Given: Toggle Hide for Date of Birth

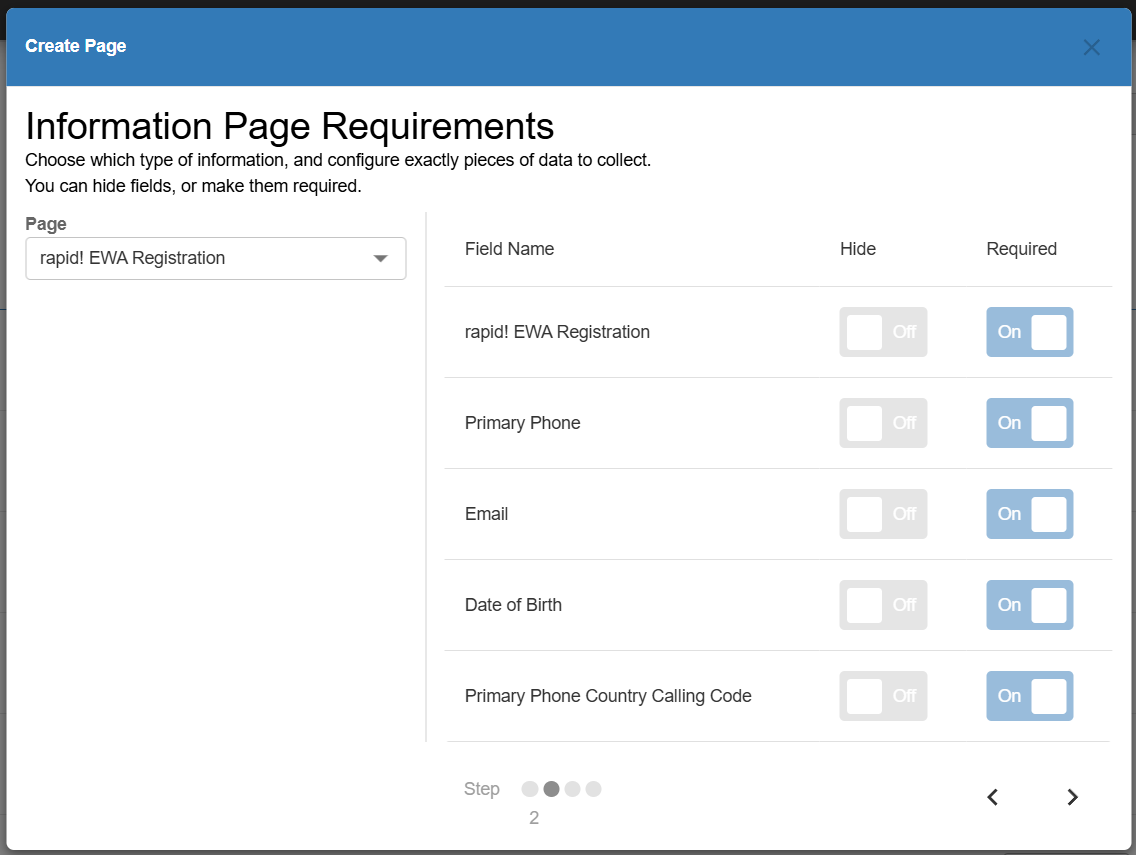Looking at the screenshot, I should tap(883, 605).
